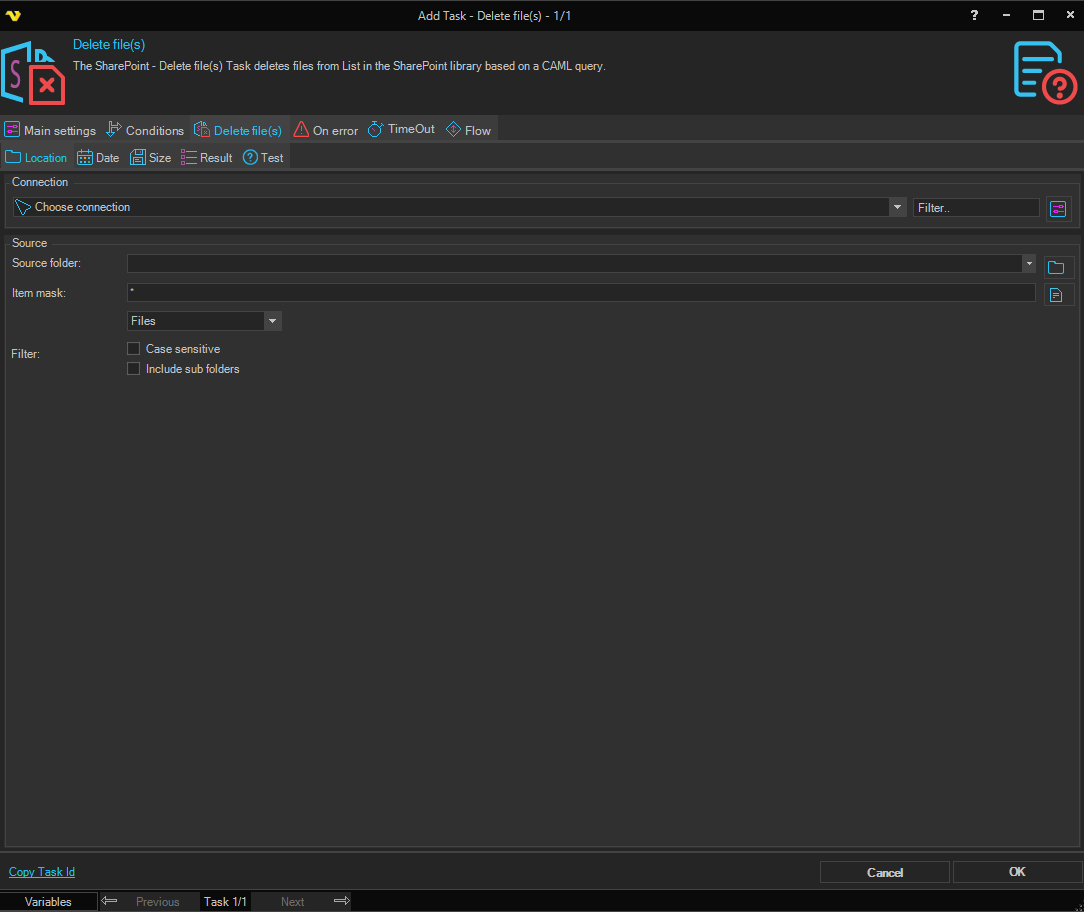
Task: Open connection manager icon beside Filter field
Action: pyautogui.click(x=1058, y=208)
